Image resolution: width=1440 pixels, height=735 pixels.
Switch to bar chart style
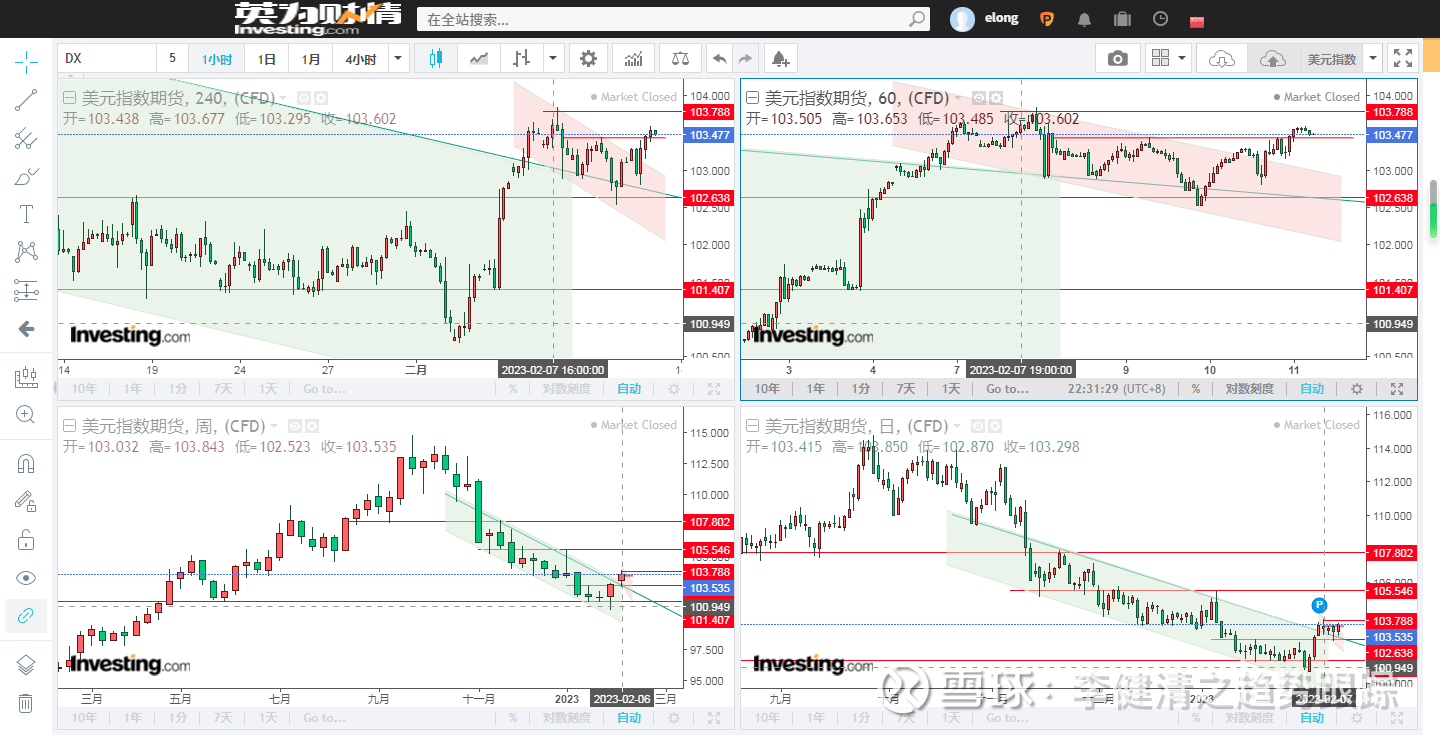520,59
